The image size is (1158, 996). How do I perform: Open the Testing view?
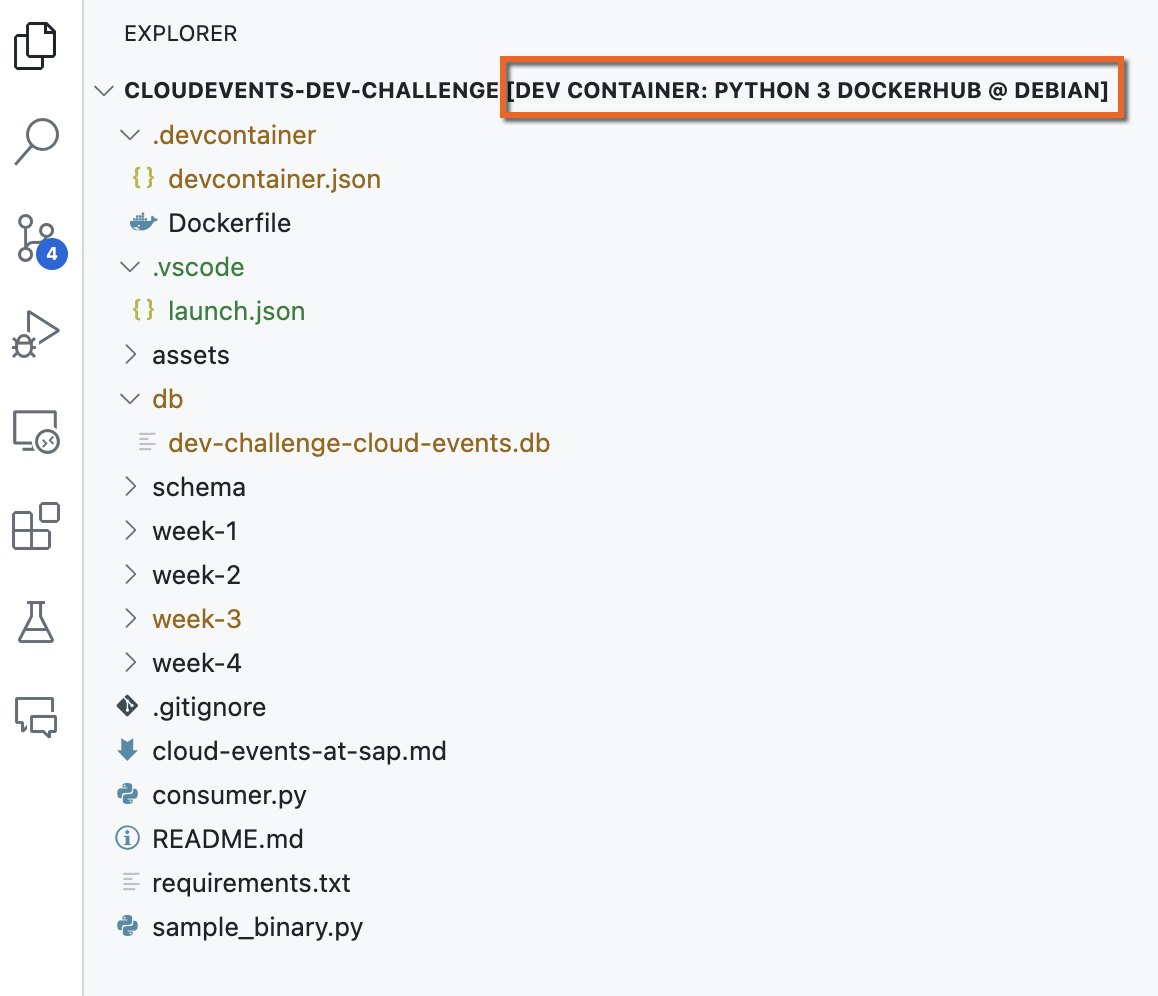point(36,623)
